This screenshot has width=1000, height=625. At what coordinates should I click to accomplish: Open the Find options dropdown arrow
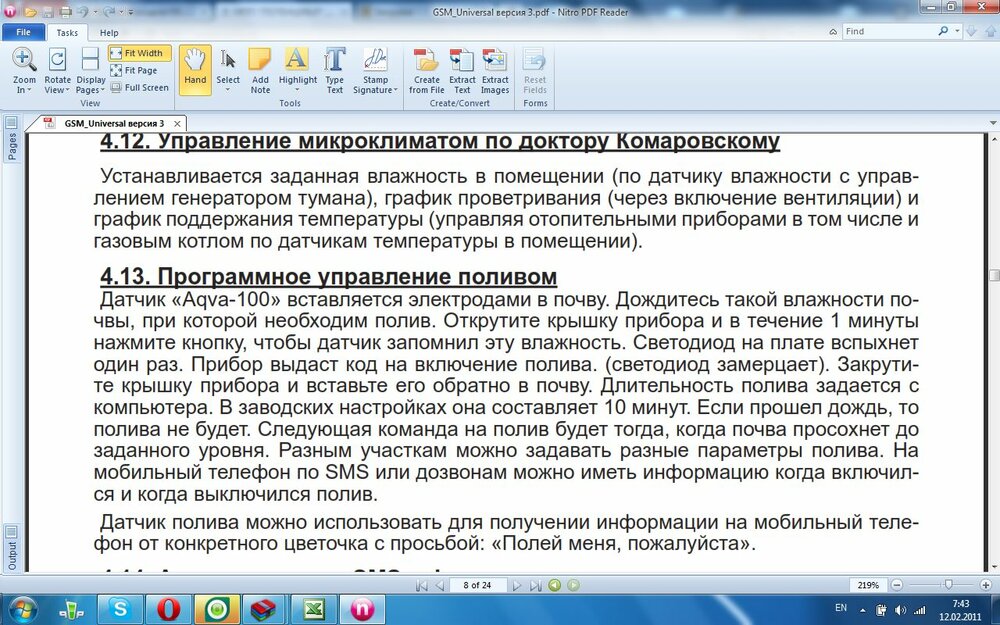[958, 31]
